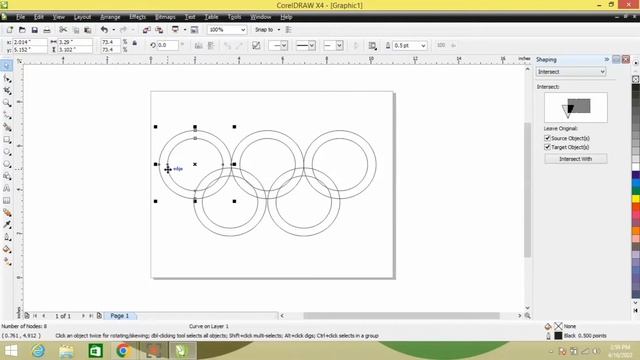Viewport: 640px width, 360px height.
Task: Select the Smart Fill tool
Action: pos(7,127)
